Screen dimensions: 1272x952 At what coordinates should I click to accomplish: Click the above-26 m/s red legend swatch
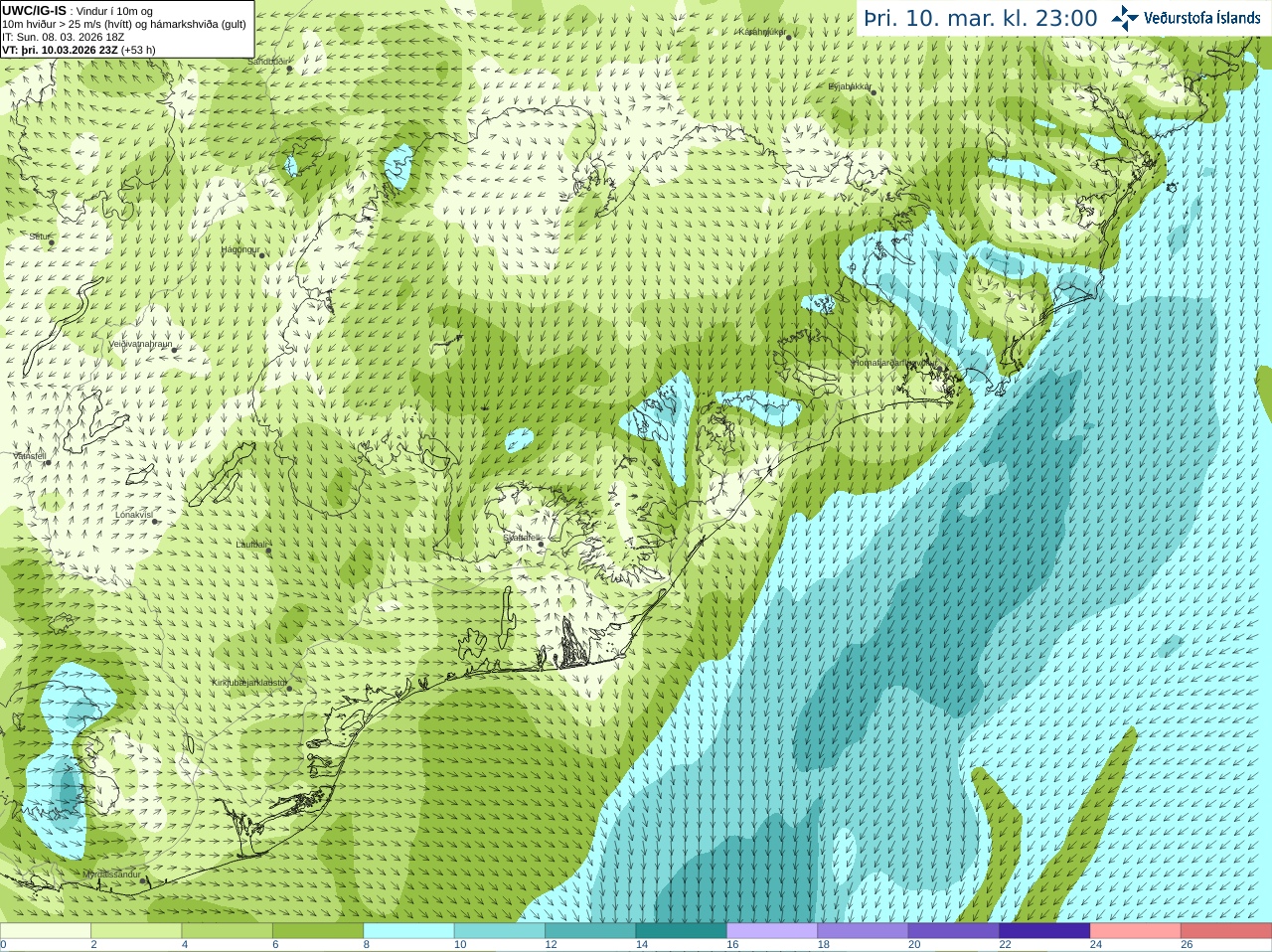point(1226,931)
